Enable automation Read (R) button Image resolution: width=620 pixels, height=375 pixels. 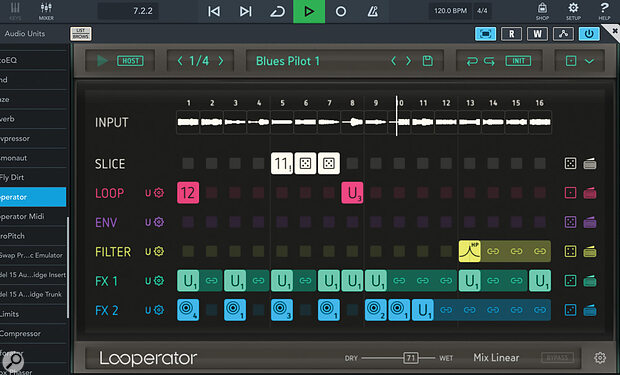coord(511,34)
